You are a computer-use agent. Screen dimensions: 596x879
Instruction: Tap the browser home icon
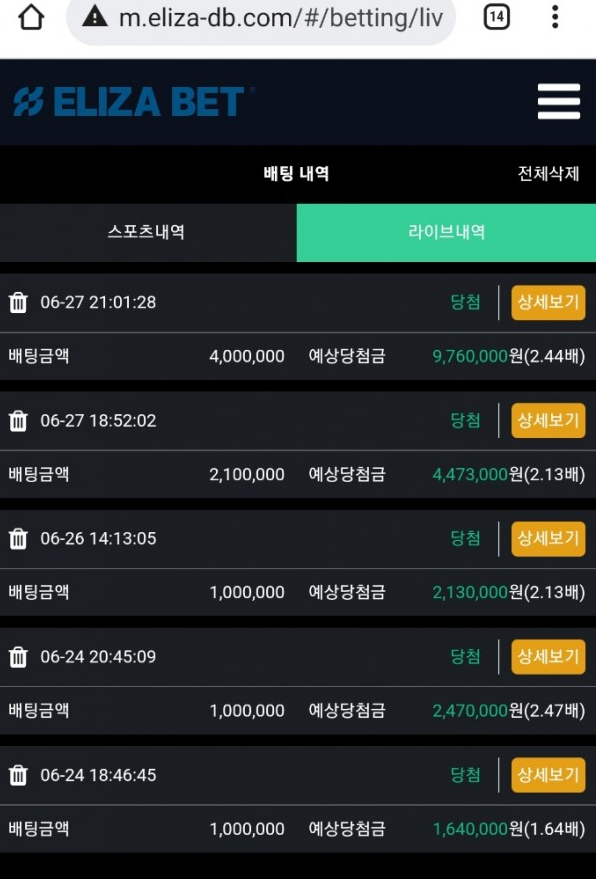[x=31, y=17]
